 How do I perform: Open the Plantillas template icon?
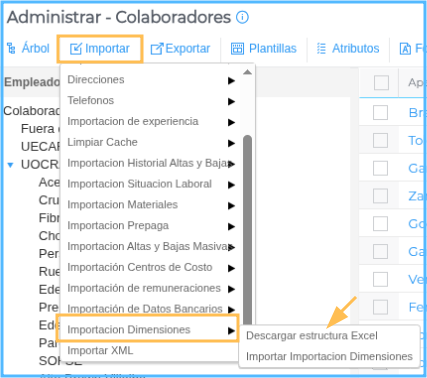237,49
